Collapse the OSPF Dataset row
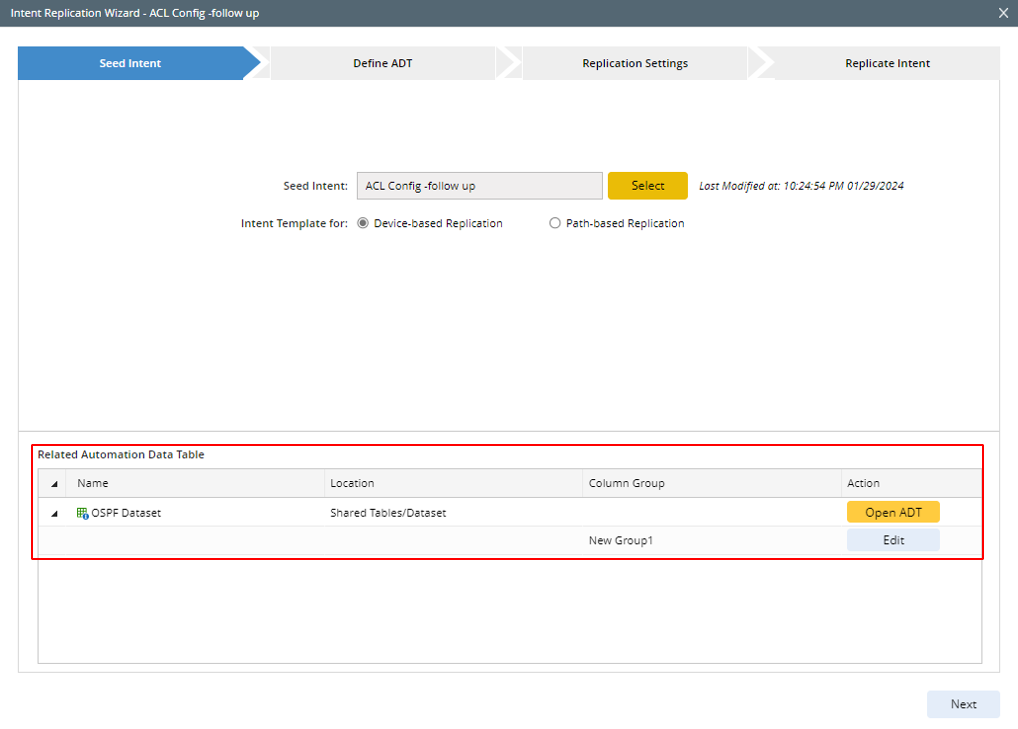The height and width of the screenshot is (729, 1018). 54,513
